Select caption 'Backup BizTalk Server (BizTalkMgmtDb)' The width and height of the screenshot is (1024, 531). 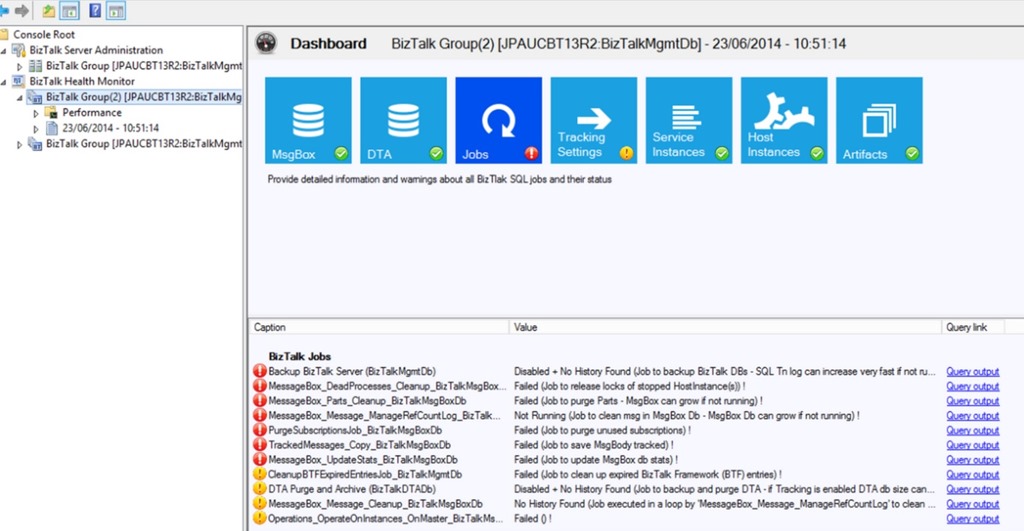pyautogui.click(x=352, y=371)
